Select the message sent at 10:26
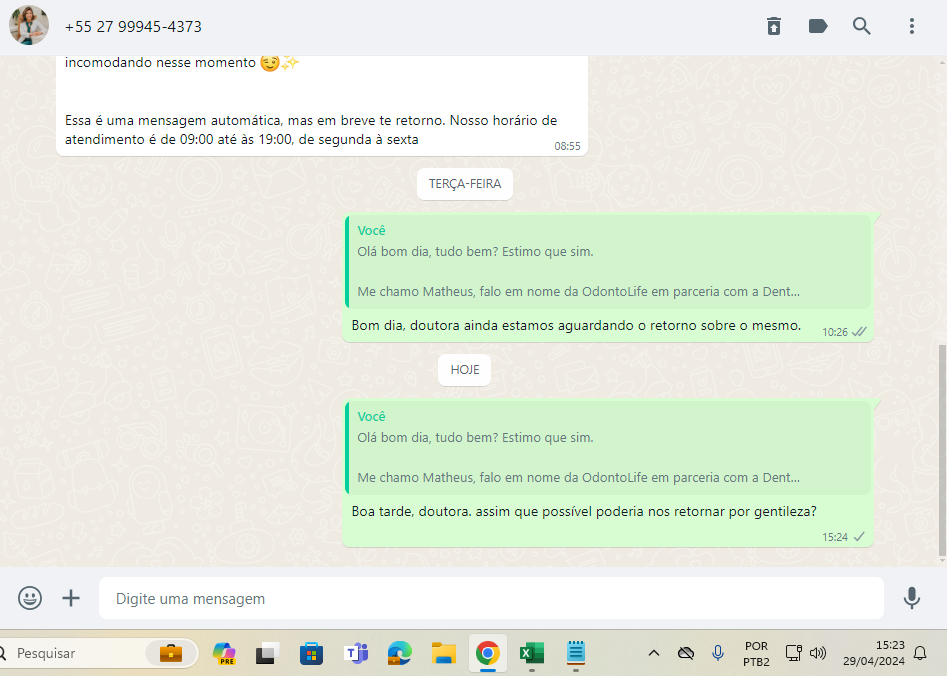The image size is (947, 676). tap(608, 278)
